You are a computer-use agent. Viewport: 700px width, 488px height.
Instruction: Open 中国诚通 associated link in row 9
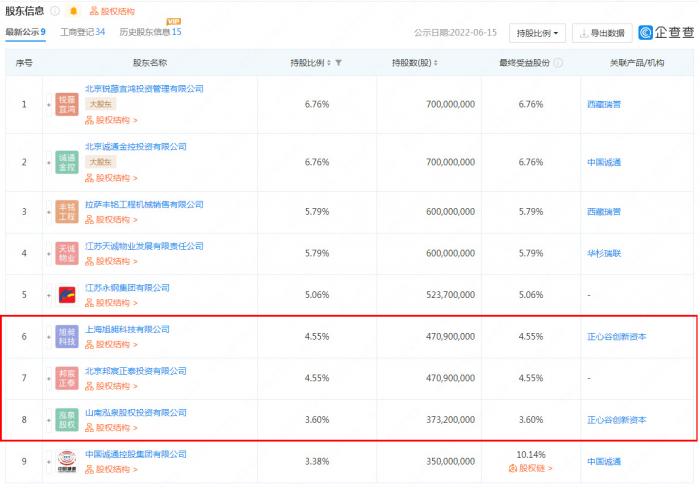pyautogui.click(x=604, y=462)
